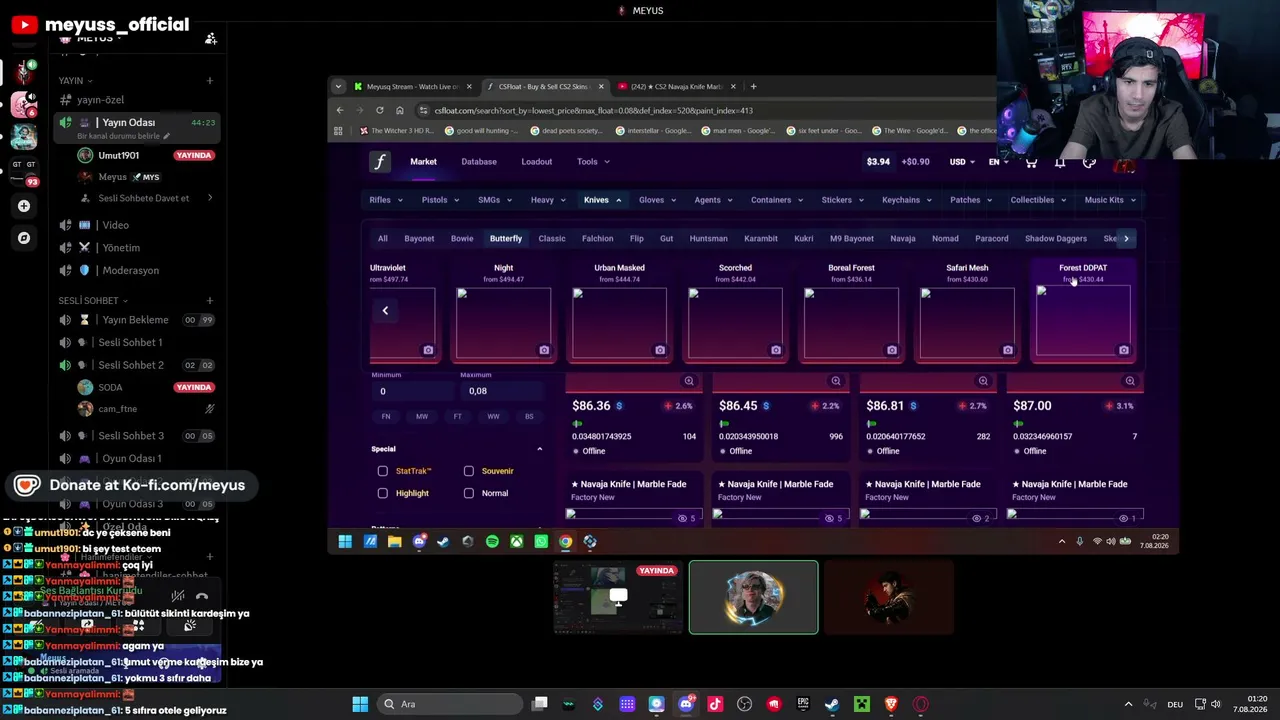Open the CSFloat notifications bell

click(x=1060, y=162)
